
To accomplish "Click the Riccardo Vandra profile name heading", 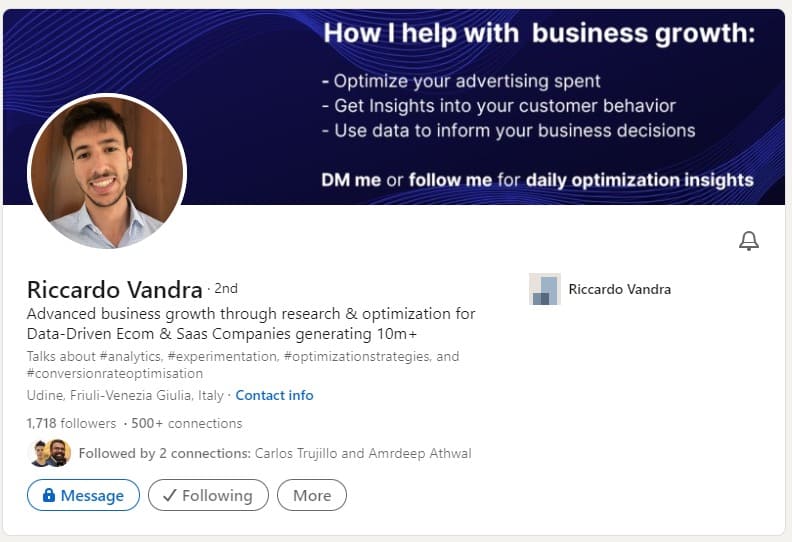I will pyautogui.click(x=114, y=290).
